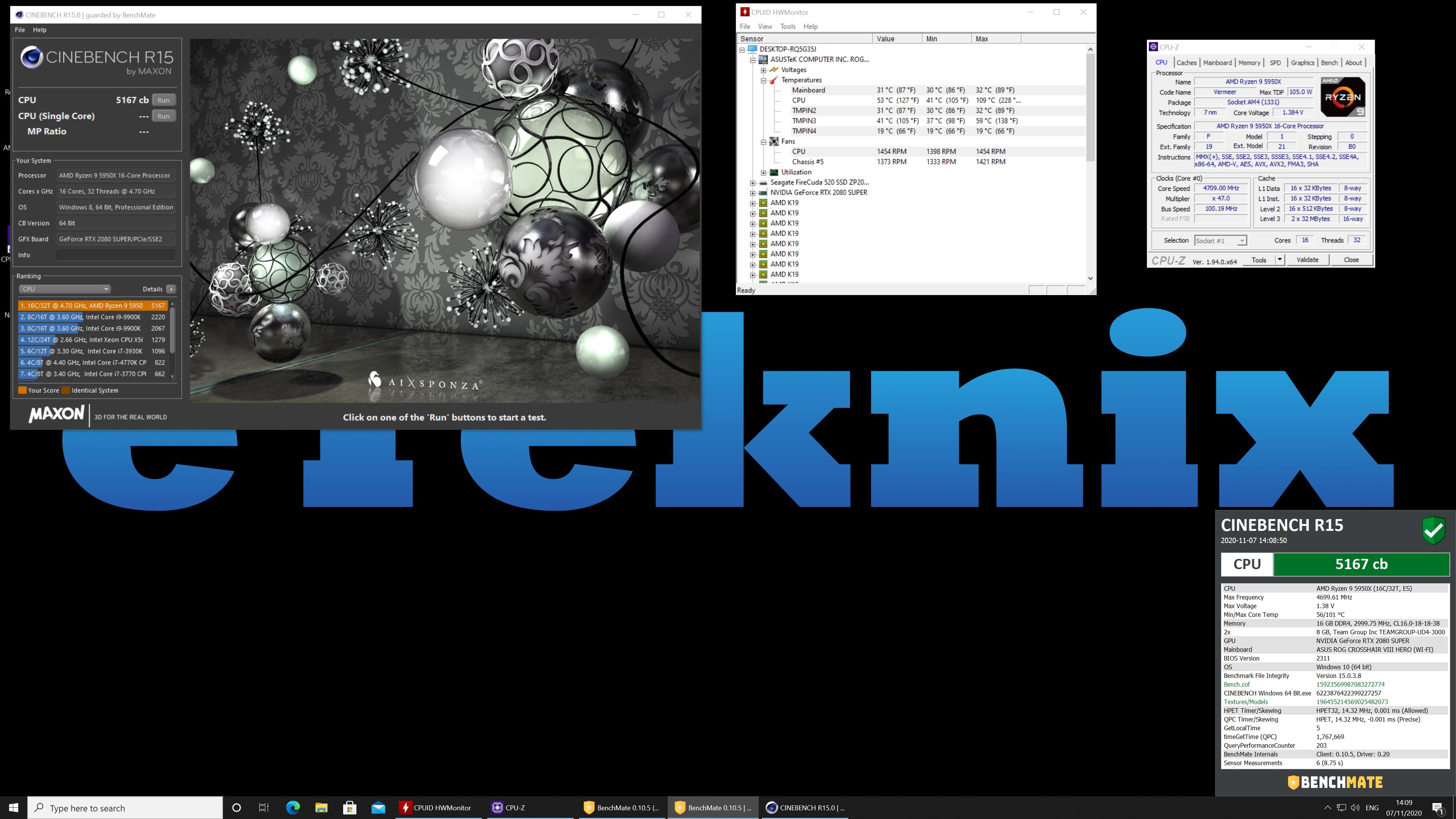Open File Explorer from taskbar

click(321, 808)
